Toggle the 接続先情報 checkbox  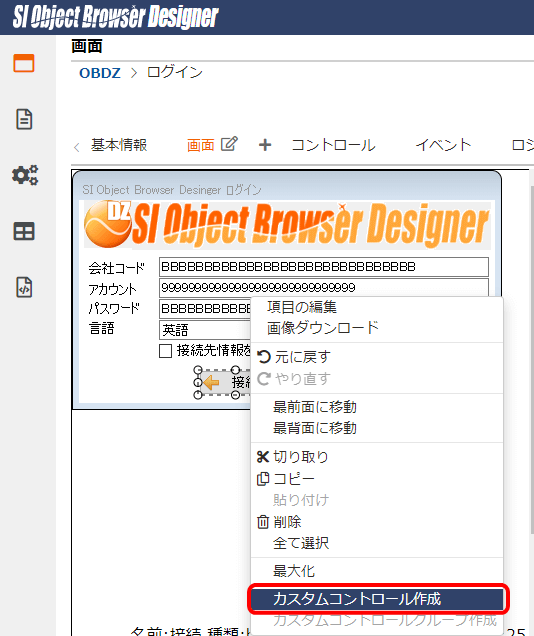[165, 351]
